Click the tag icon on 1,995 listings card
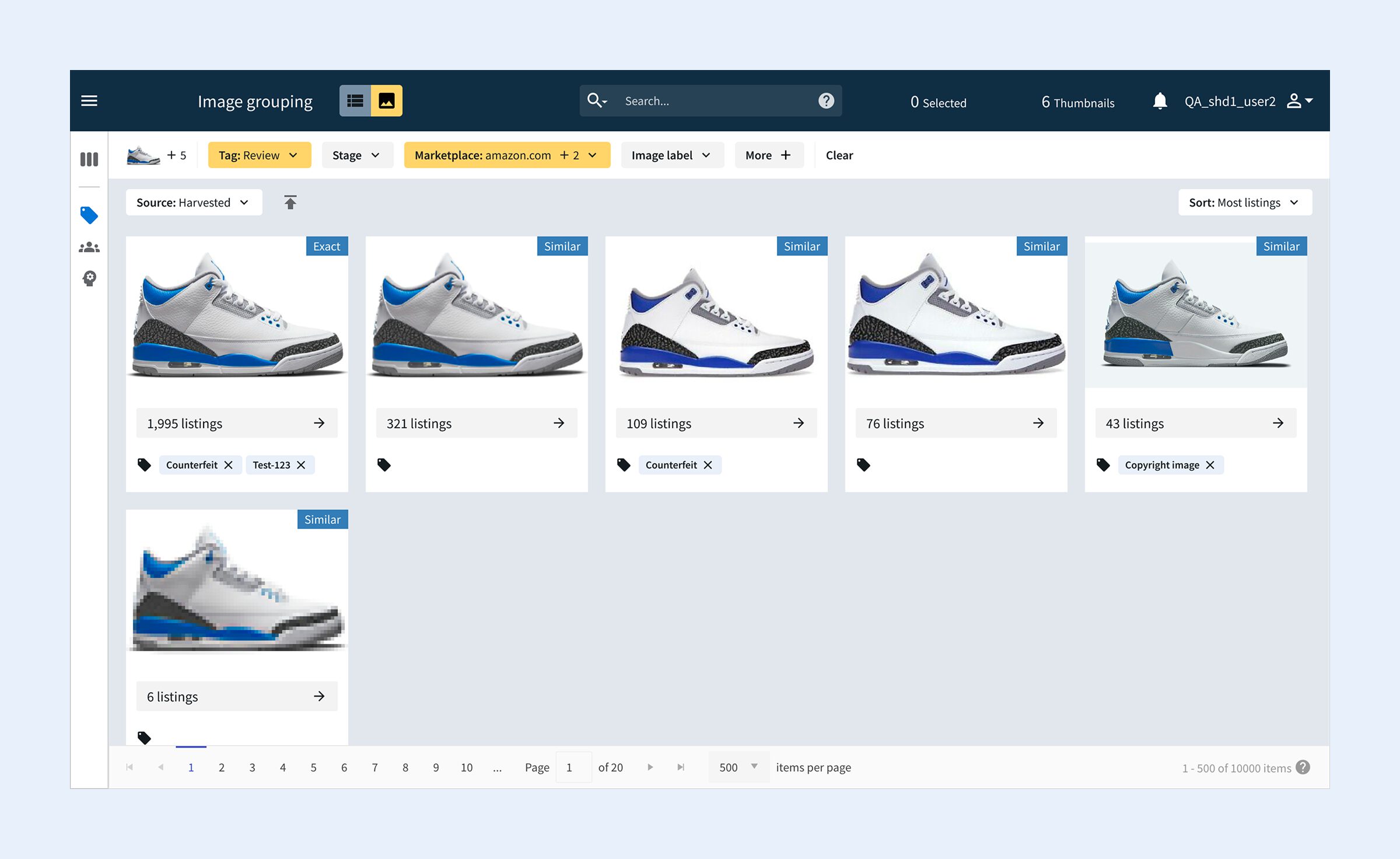The width and height of the screenshot is (1400, 859). pyautogui.click(x=144, y=465)
